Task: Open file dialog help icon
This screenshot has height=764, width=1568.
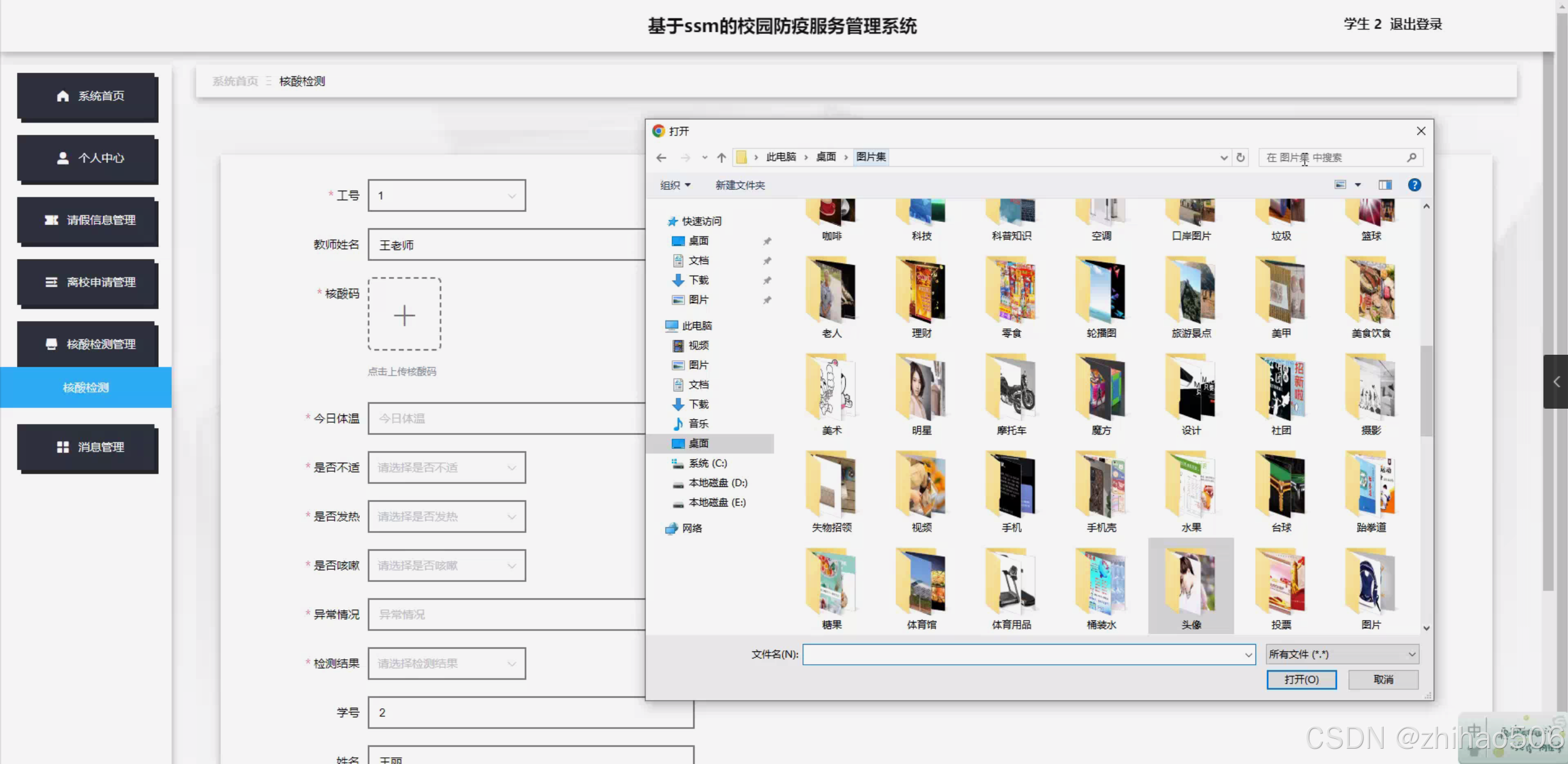Action: [x=1414, y=185]
